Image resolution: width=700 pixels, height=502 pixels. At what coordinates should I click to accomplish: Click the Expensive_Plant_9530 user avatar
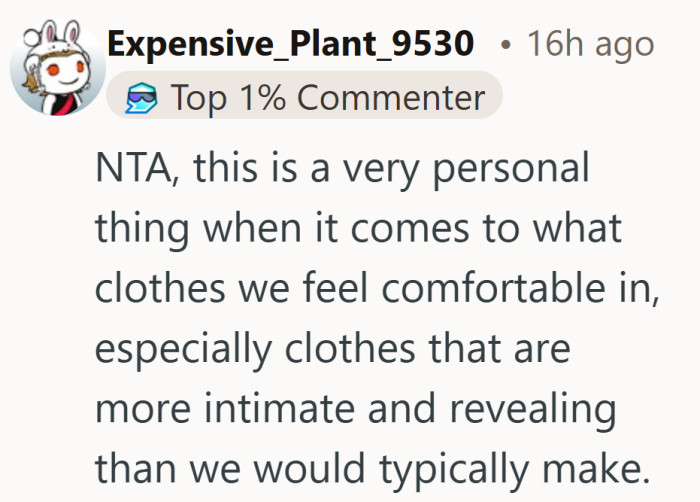(x=52, y=64)
